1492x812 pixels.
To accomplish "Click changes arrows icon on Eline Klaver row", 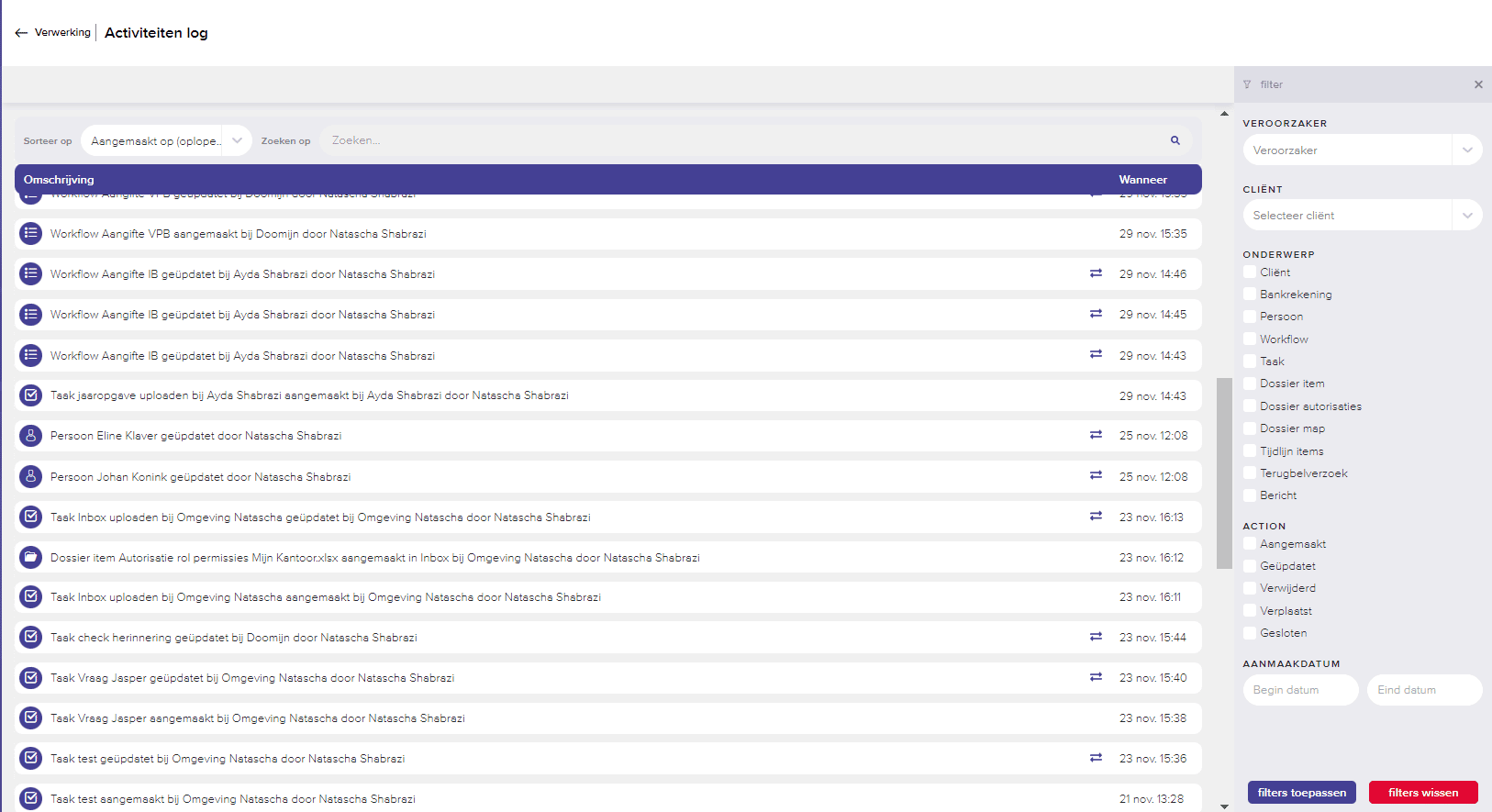I will click(1096, 435).
